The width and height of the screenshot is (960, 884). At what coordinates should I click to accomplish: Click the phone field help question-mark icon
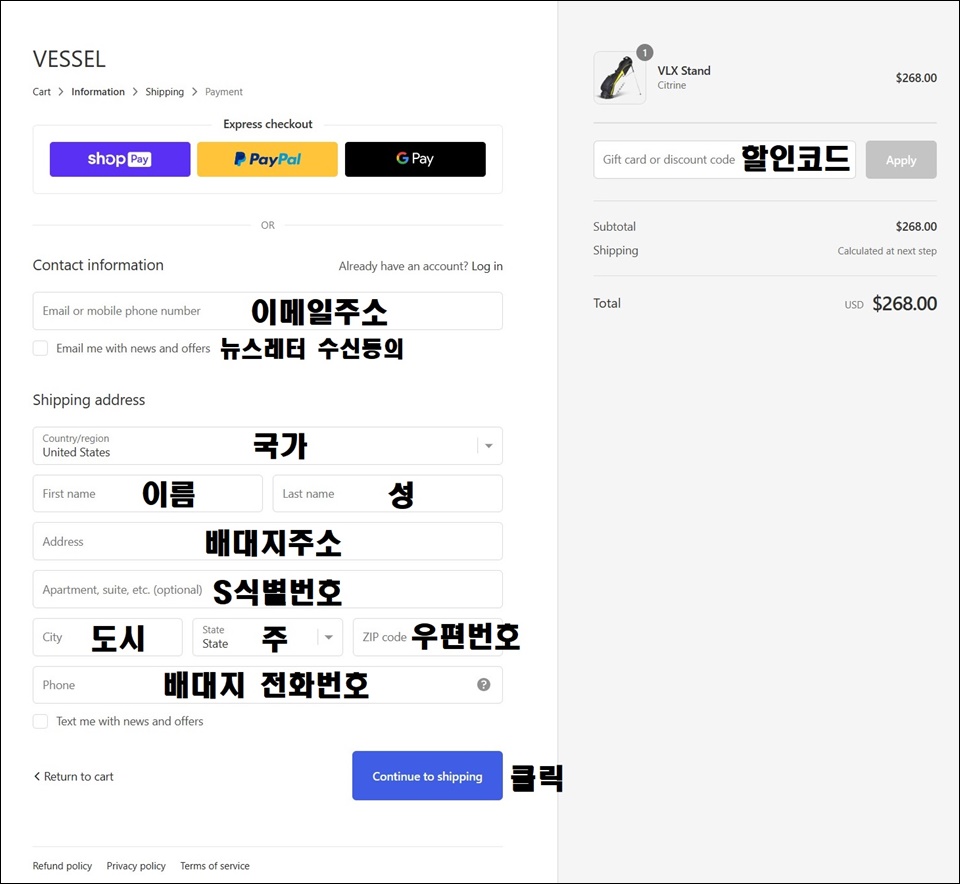(x=483, y=684)
